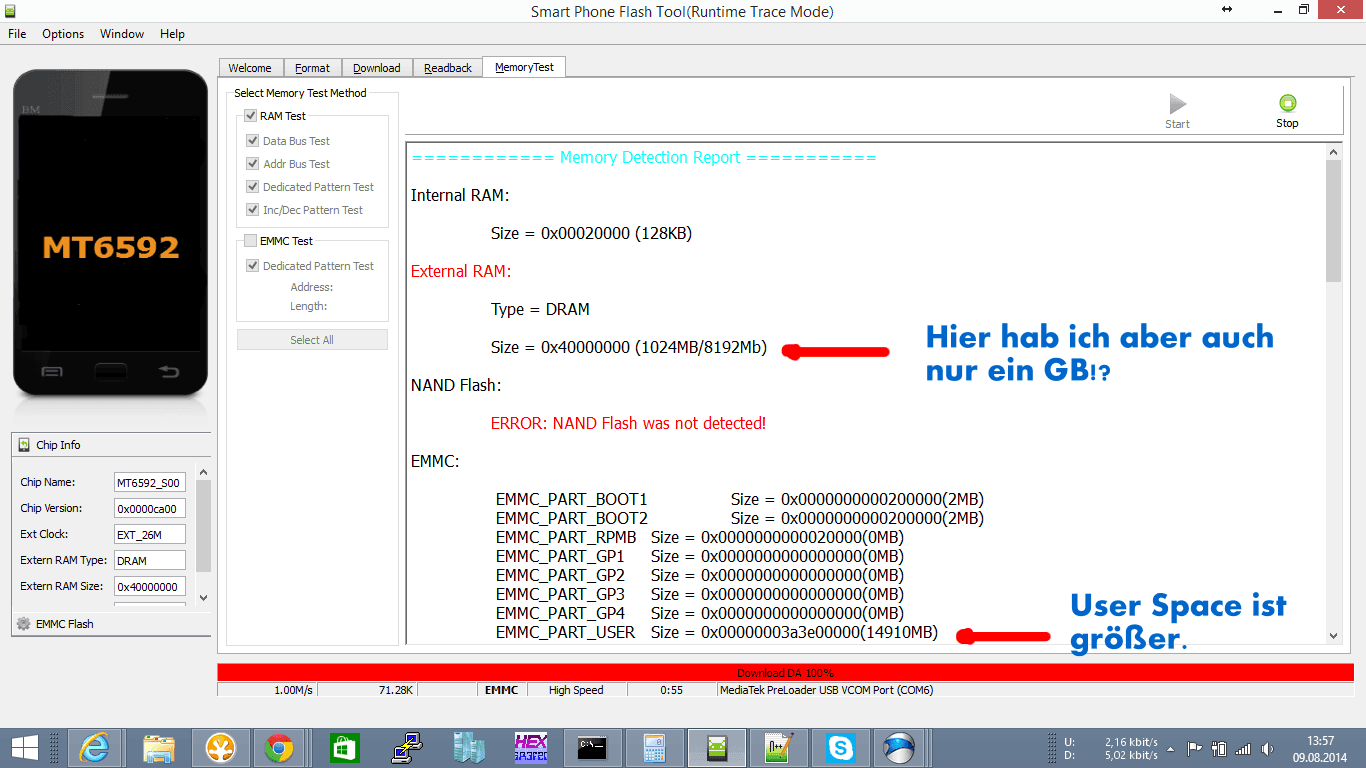Click the Start memory test icon
Image resolution: width=1366 pixels, height=768 pixels.
tap(1178, 103)
